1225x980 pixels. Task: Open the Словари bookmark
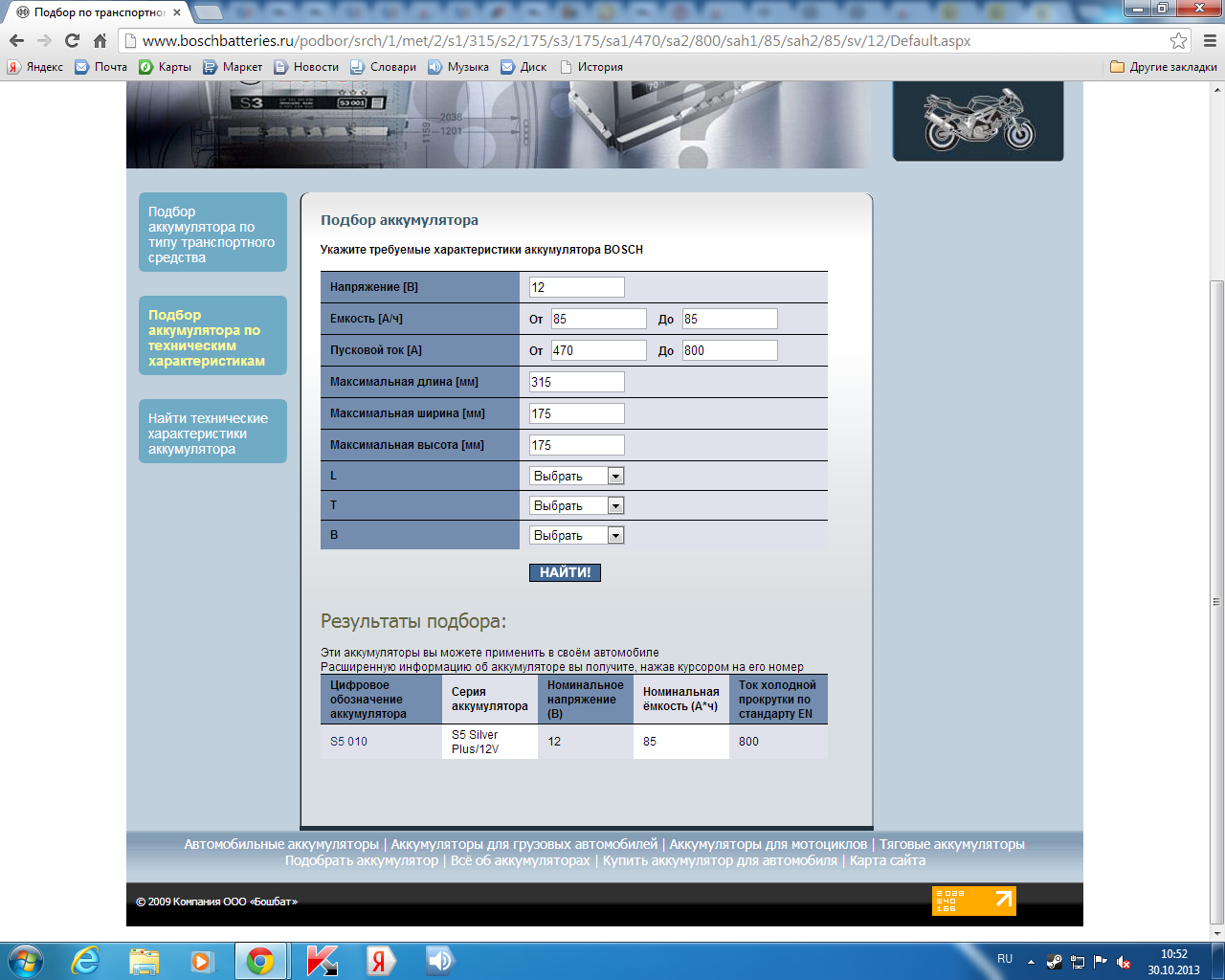[x=384, y=67]
